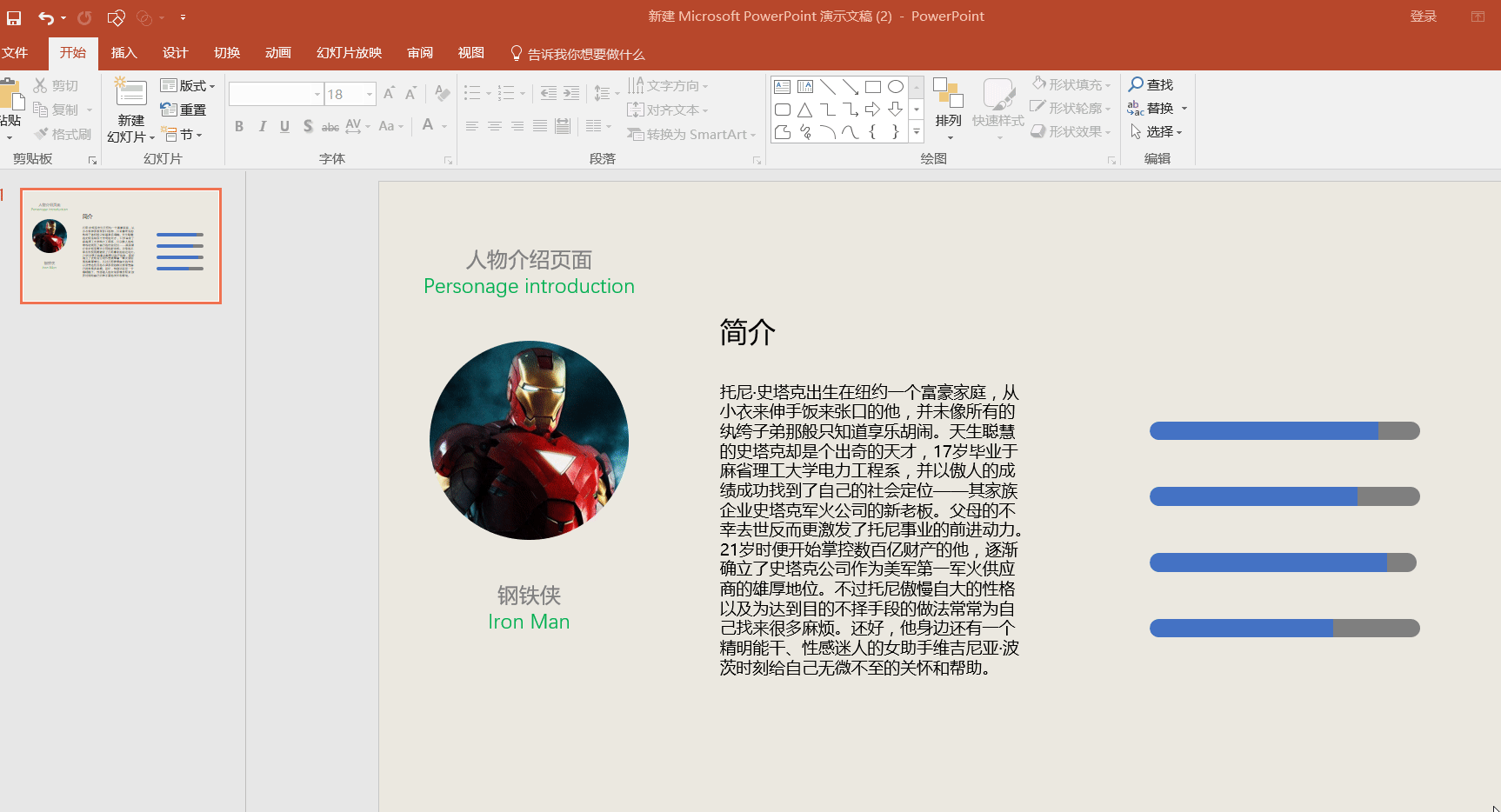Viewport: 1501px width, 812px height.
Task: Click the Copy (复制) icon
Action: 40,110
